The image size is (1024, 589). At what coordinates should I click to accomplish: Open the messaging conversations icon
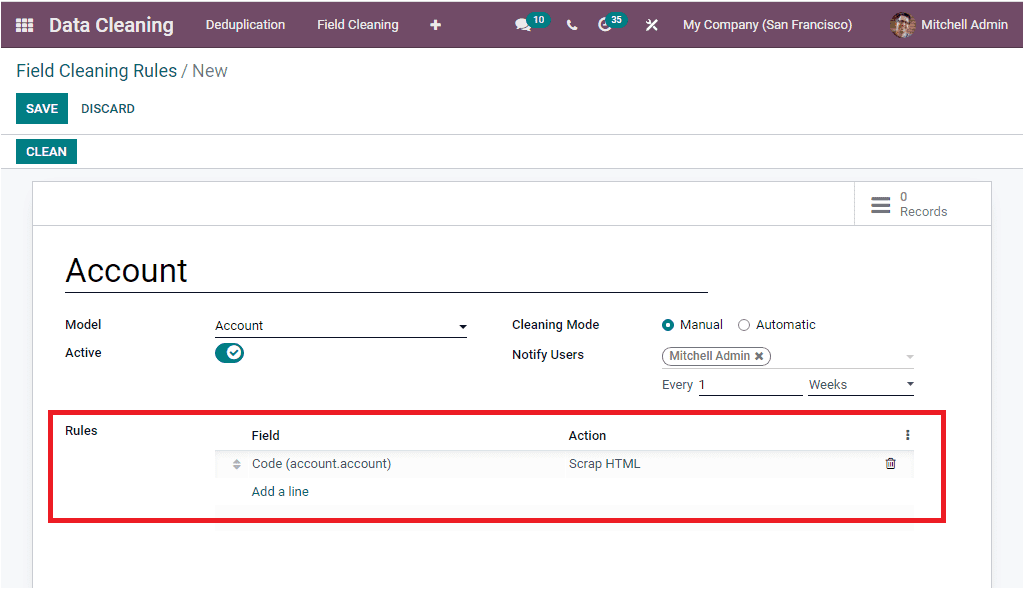pyautogui.click(x=524, y=24)
